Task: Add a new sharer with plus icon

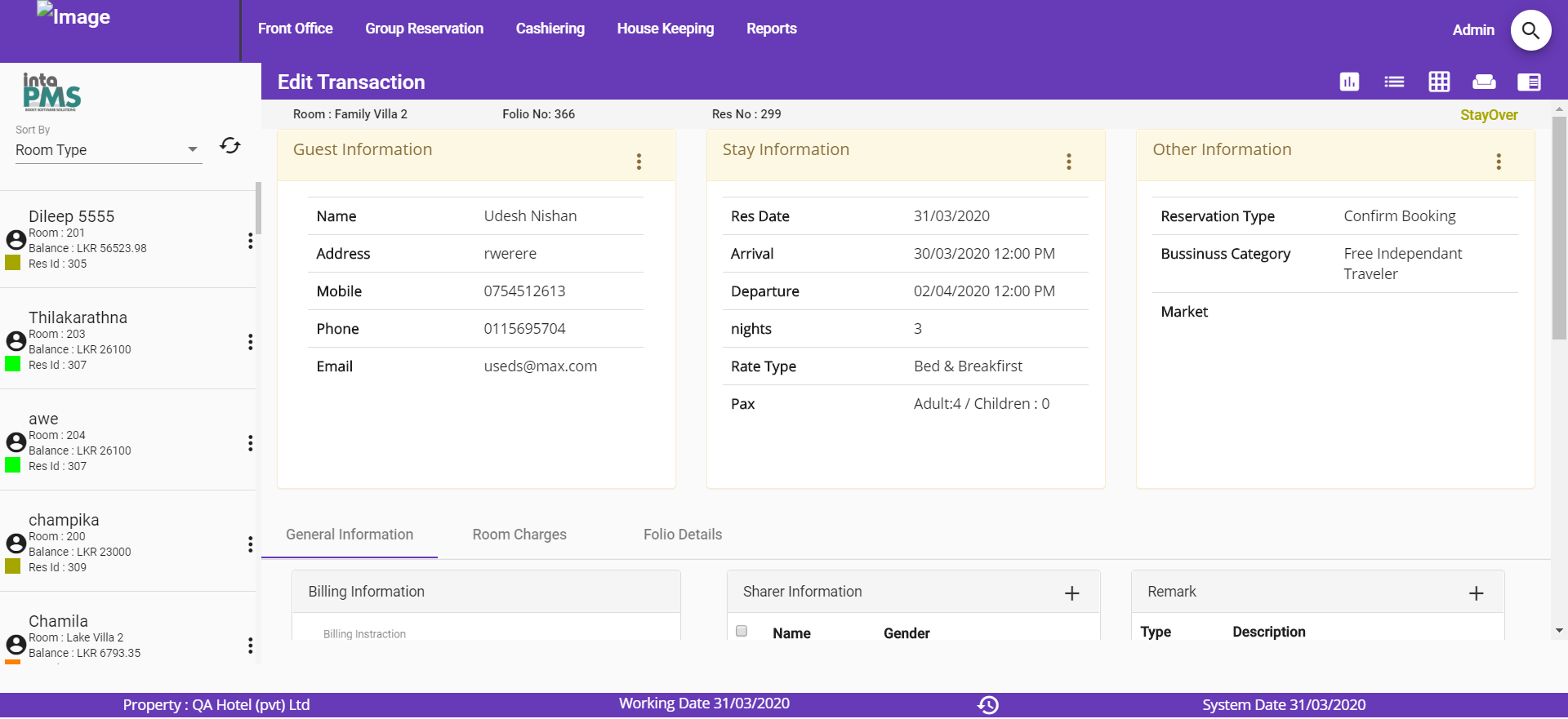Action: (x=1072, y=593)
